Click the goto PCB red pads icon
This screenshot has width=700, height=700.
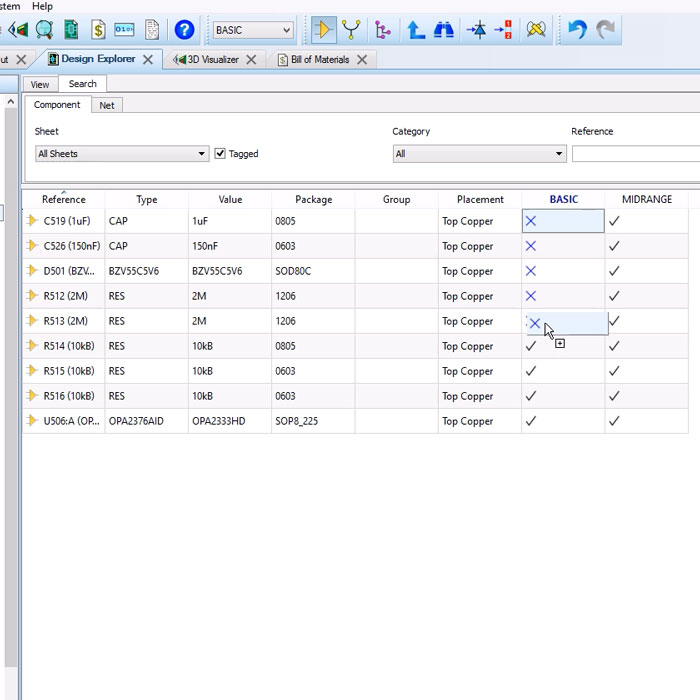tap(503, 30)
